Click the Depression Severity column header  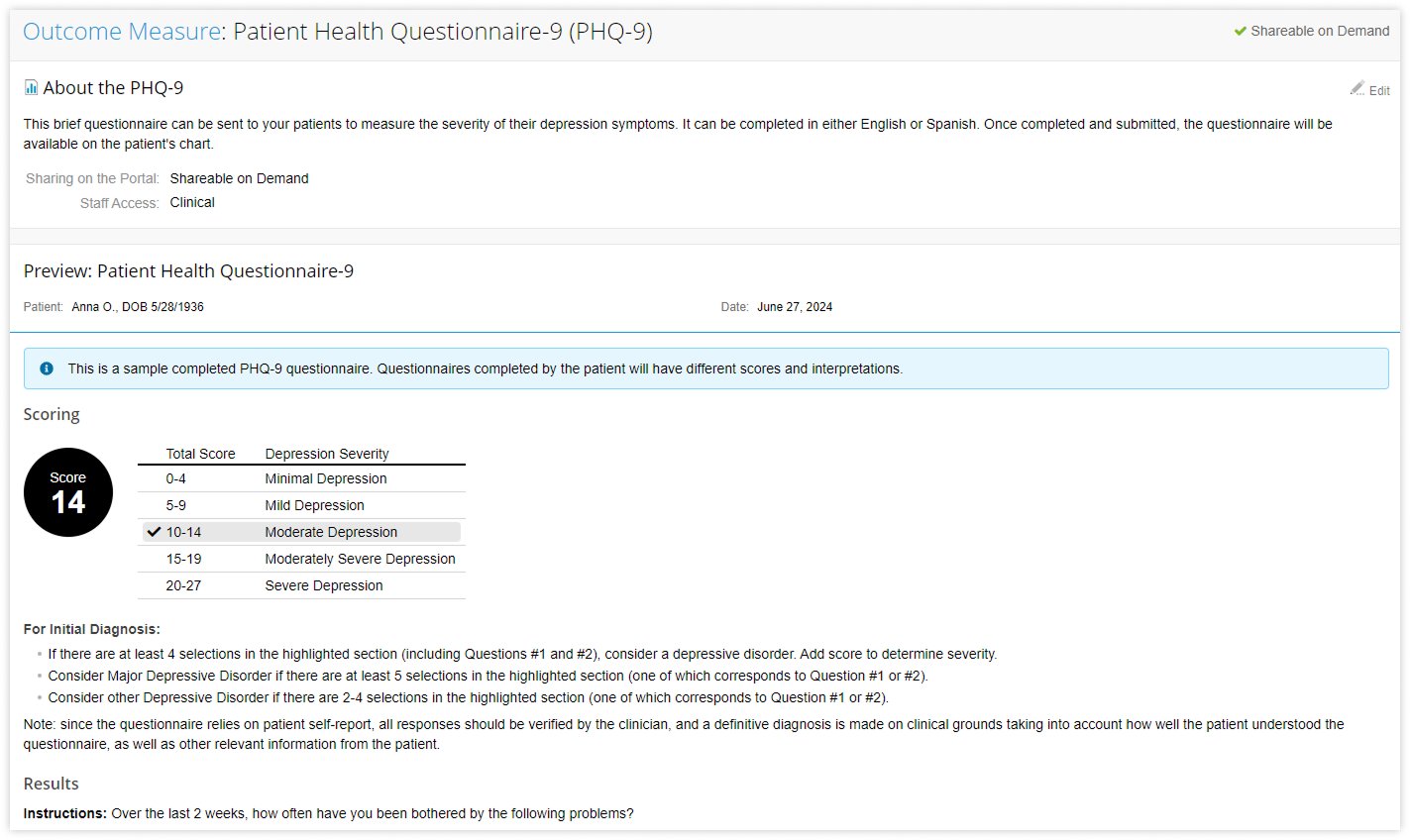pyautogui.click(x=327, y=454)
